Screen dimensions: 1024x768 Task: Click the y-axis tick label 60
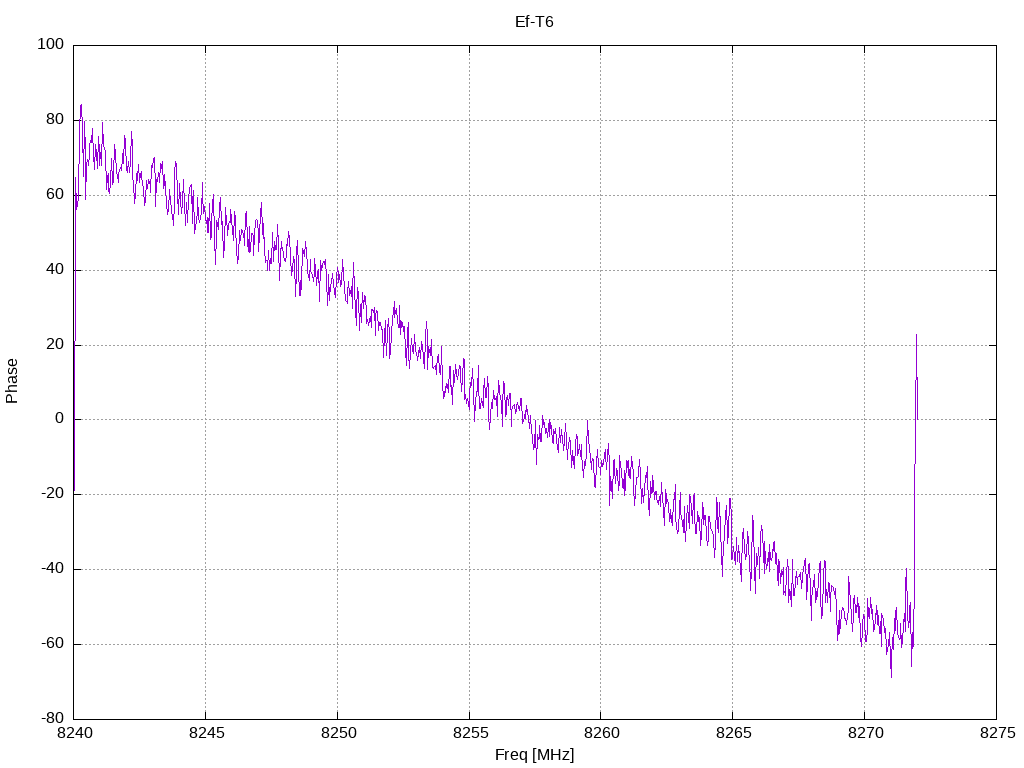[x=55, y=195]
